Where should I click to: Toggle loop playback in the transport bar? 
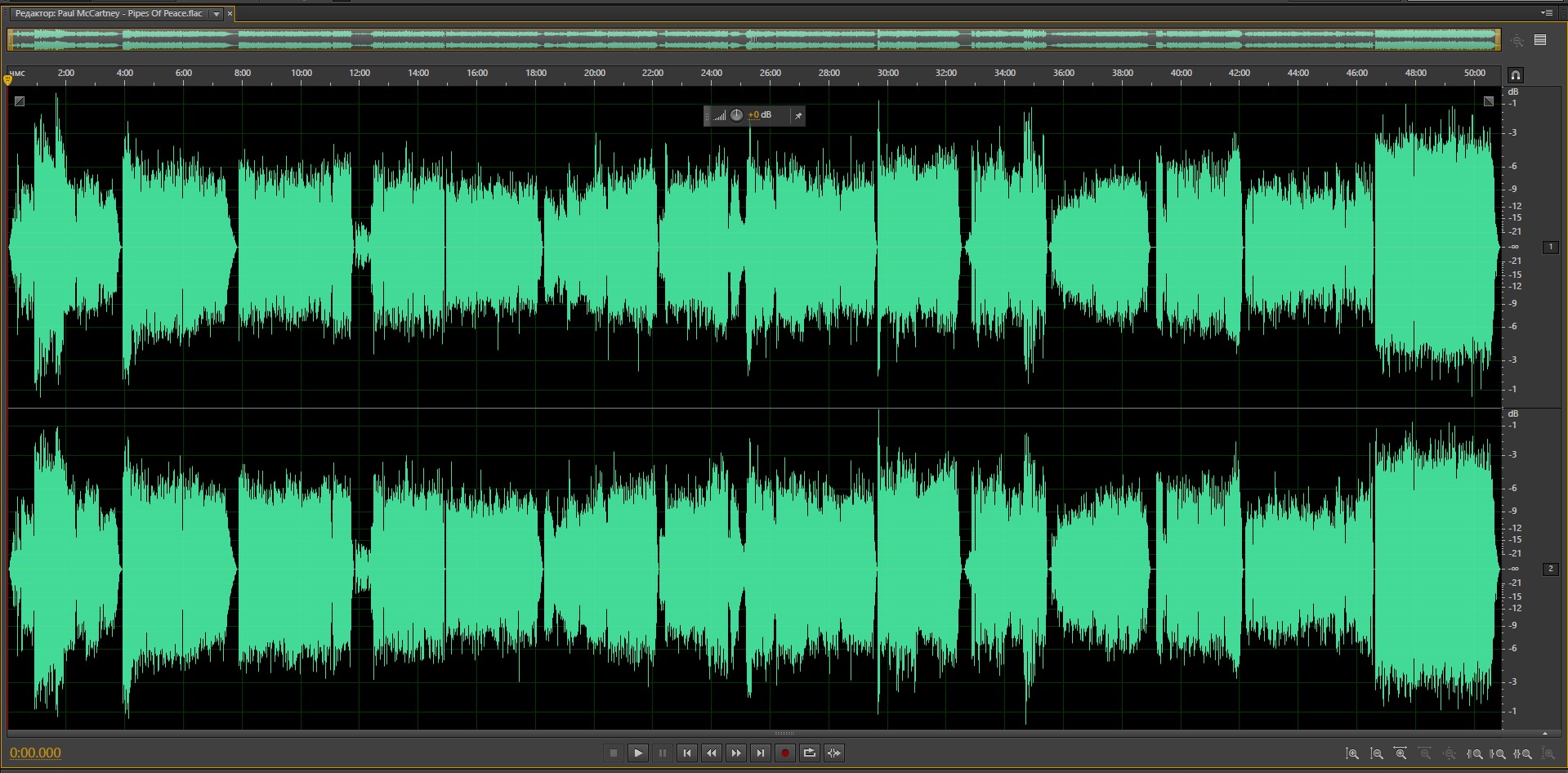click(809, 753)
